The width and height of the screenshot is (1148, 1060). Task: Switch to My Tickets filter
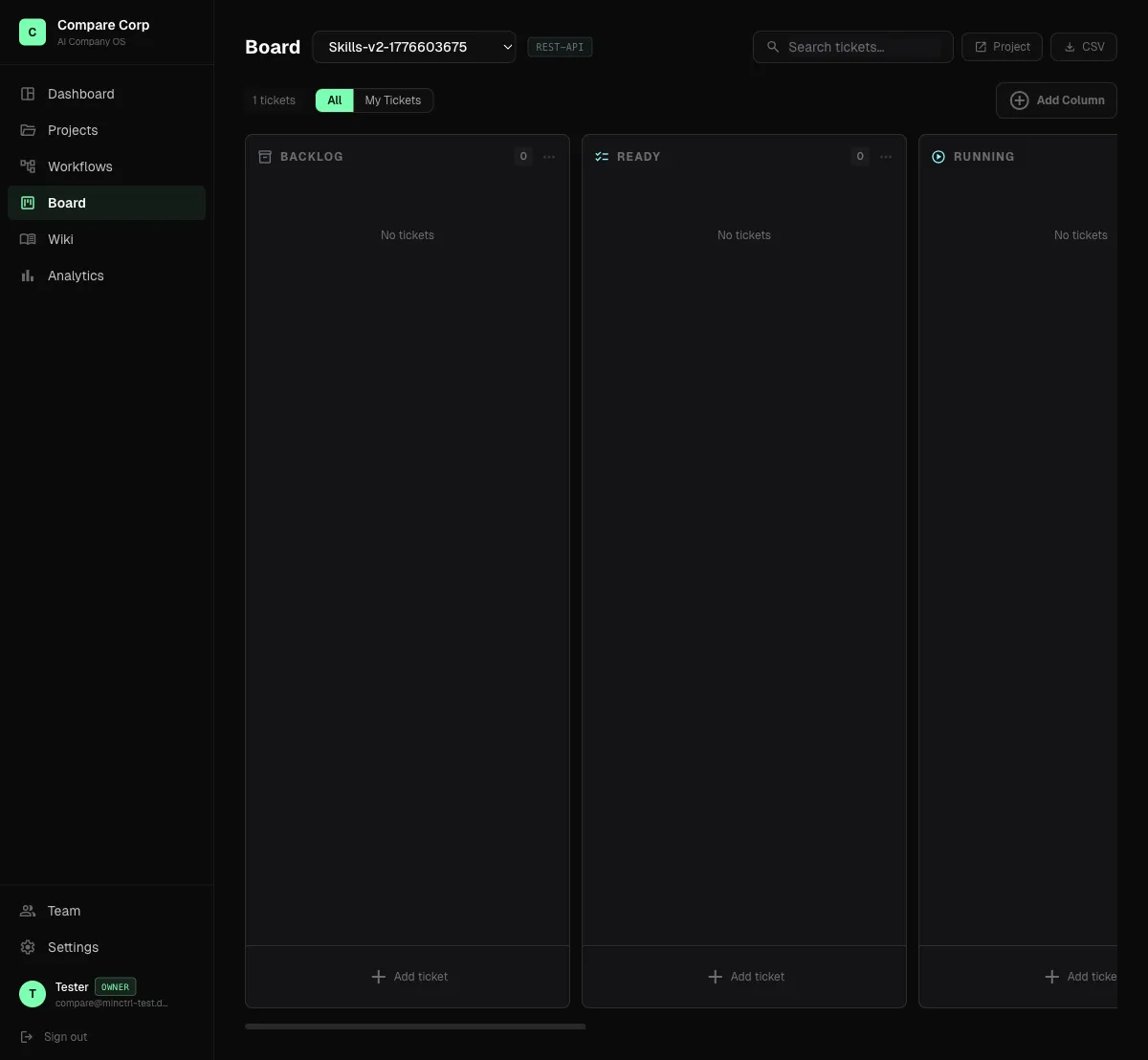(393, 100)
